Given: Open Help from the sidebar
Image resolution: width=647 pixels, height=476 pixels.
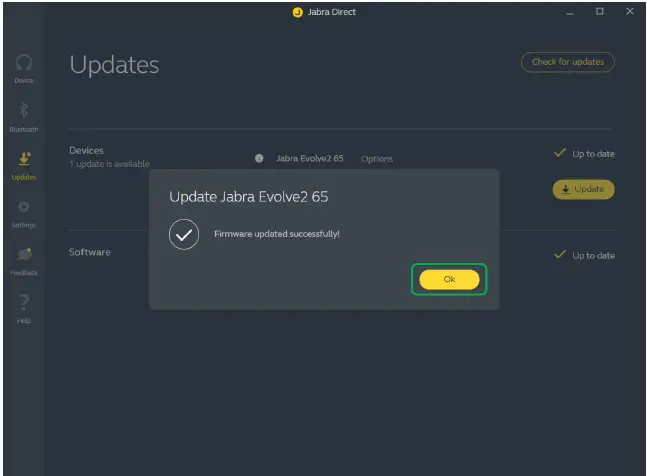Looking at the screenshot, I should pos(24,309).
